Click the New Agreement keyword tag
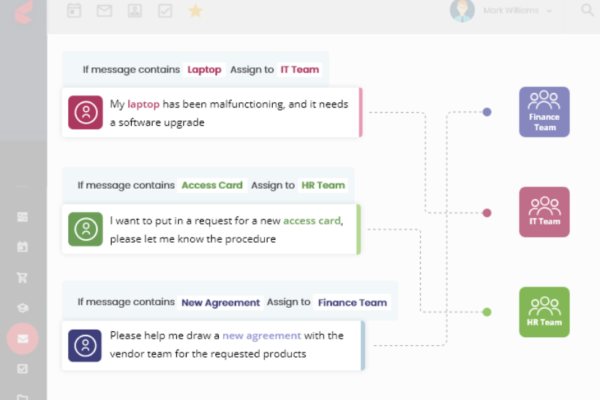Screen dimensions: 600x400 [x=220, y=302]
